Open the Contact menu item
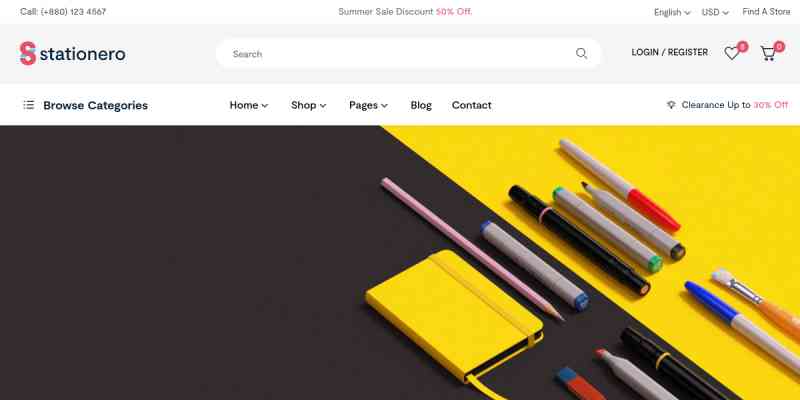This screenshot has height=400, width=800. (x=471, y=105)
